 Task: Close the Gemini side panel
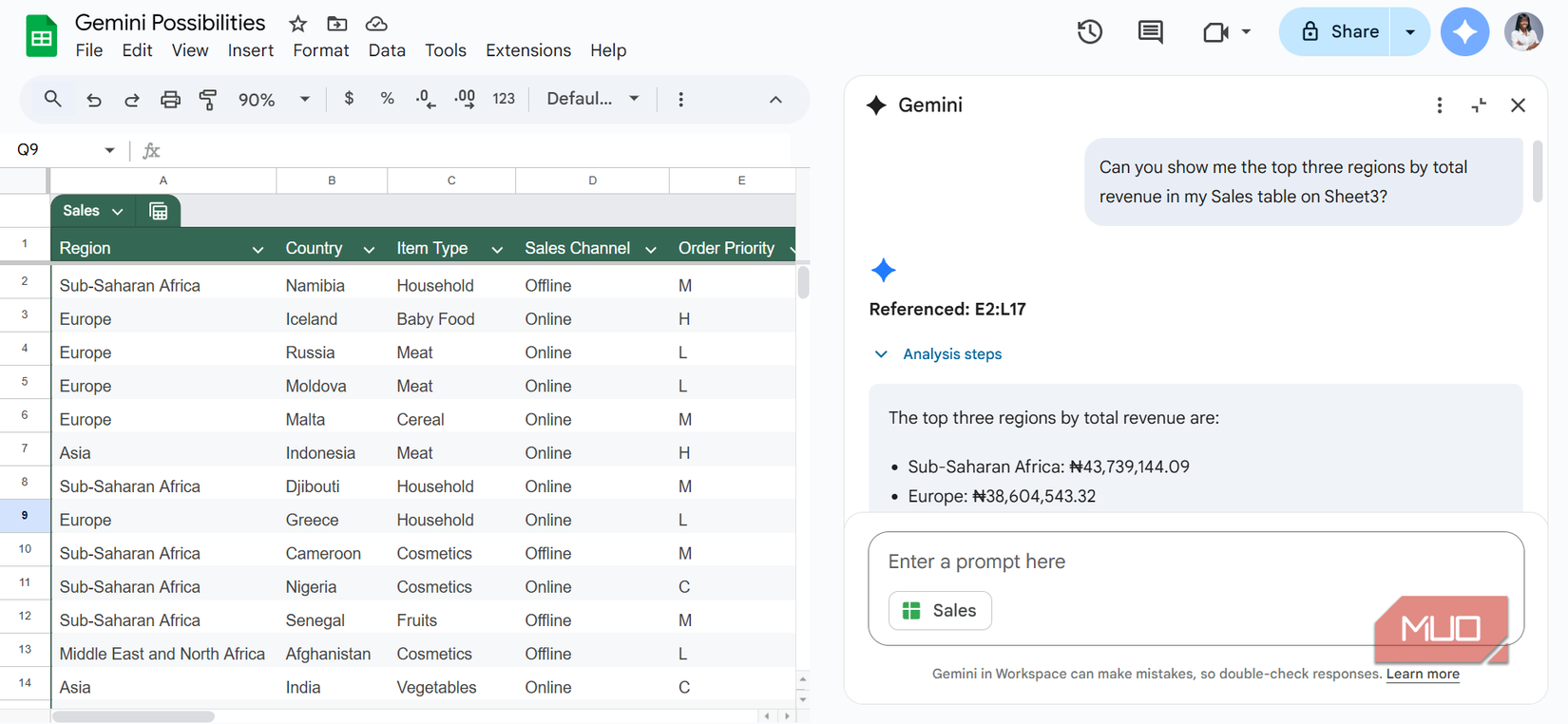[1518, 105]
